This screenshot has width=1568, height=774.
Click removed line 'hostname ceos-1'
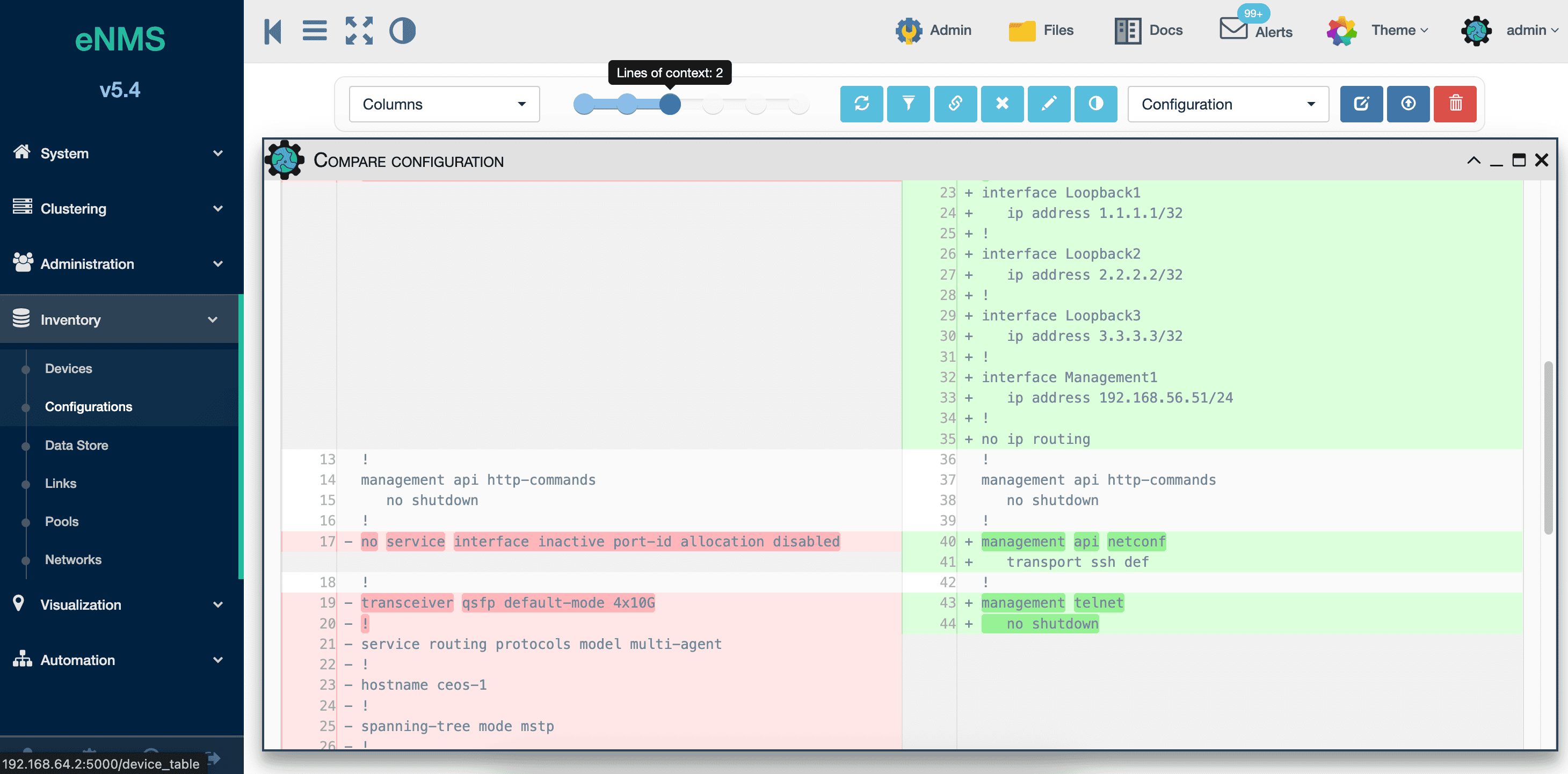click(x=424, y=685)
